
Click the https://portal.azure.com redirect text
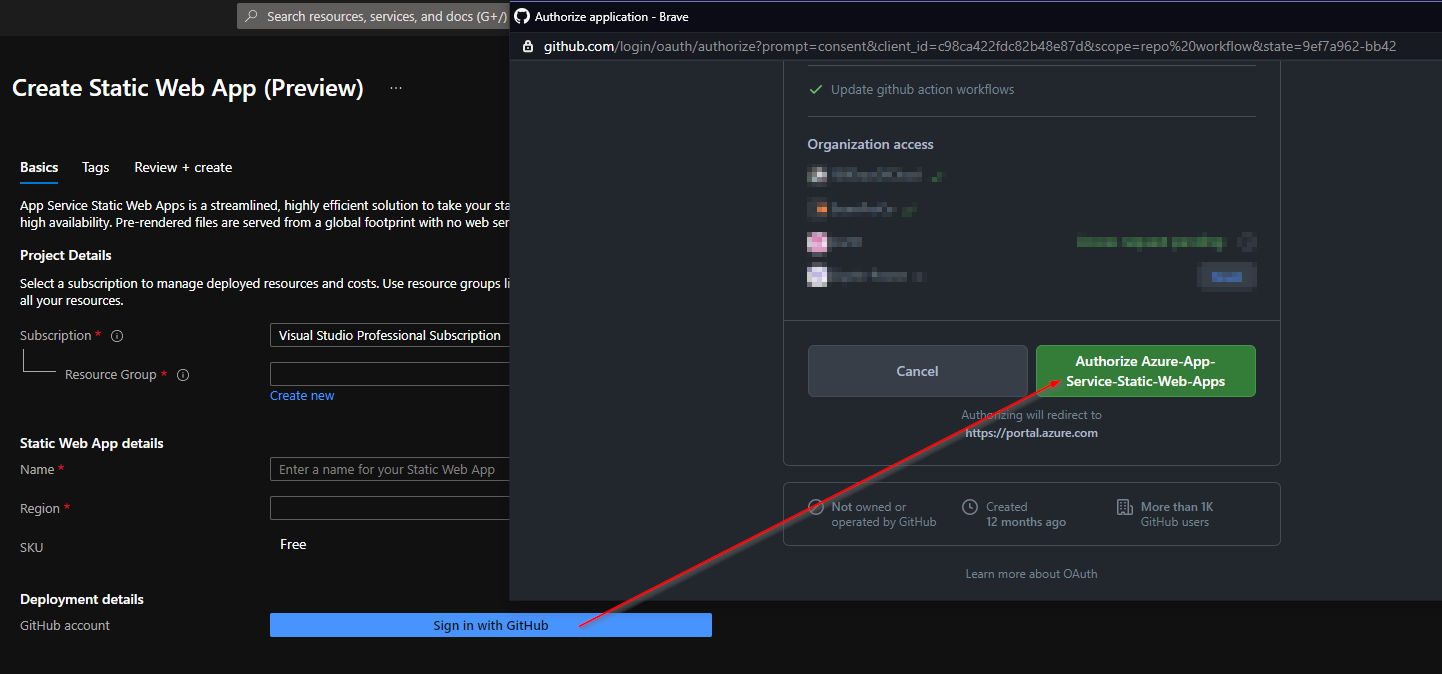(1031, 433)
